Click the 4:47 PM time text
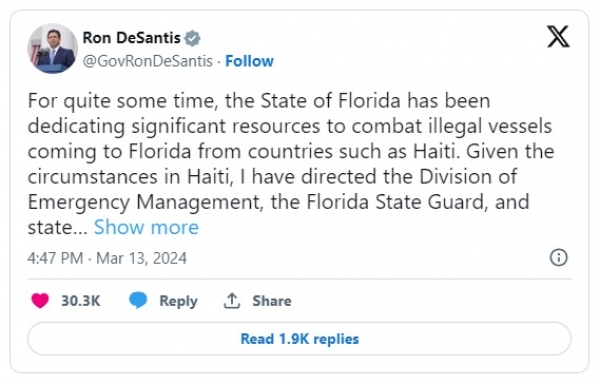The height and width of the screenshot is (385, 600). tap(55, 258)
